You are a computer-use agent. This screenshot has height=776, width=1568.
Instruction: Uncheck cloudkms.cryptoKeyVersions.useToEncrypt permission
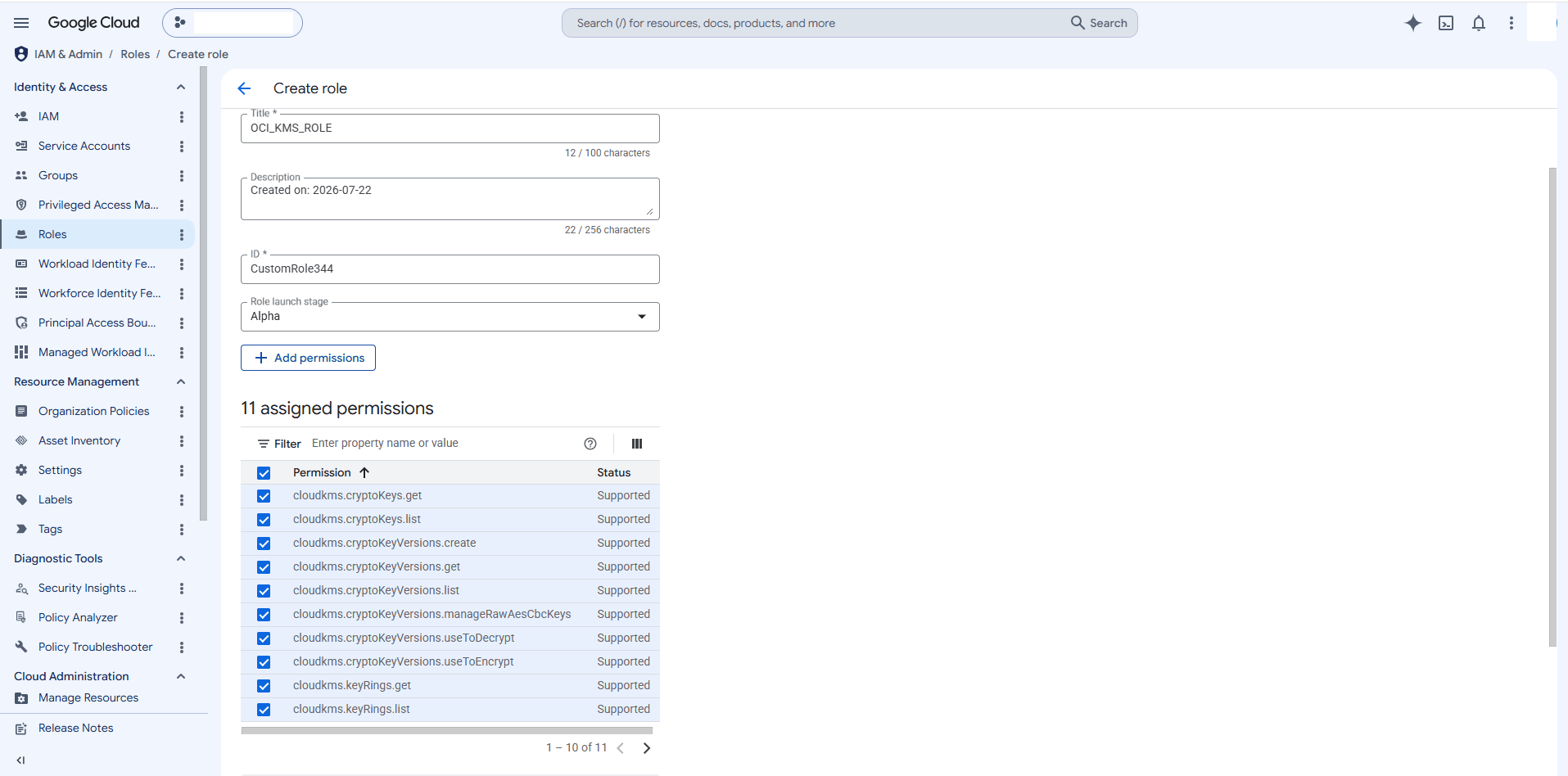[264, 662]
